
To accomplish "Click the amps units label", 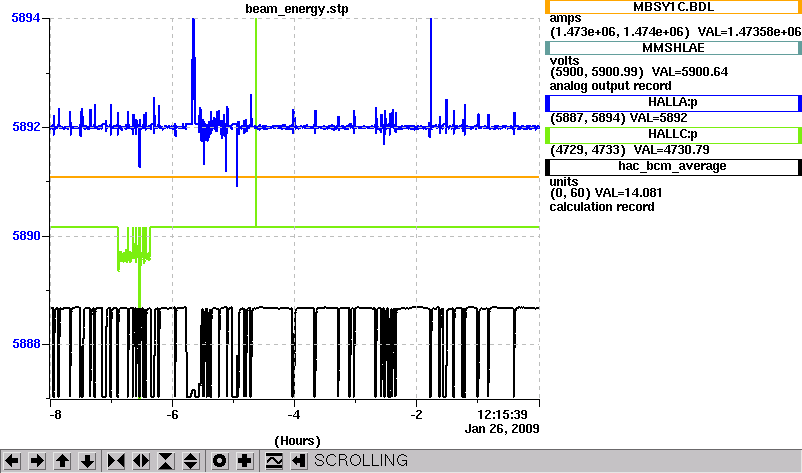I will coord(565,18).
